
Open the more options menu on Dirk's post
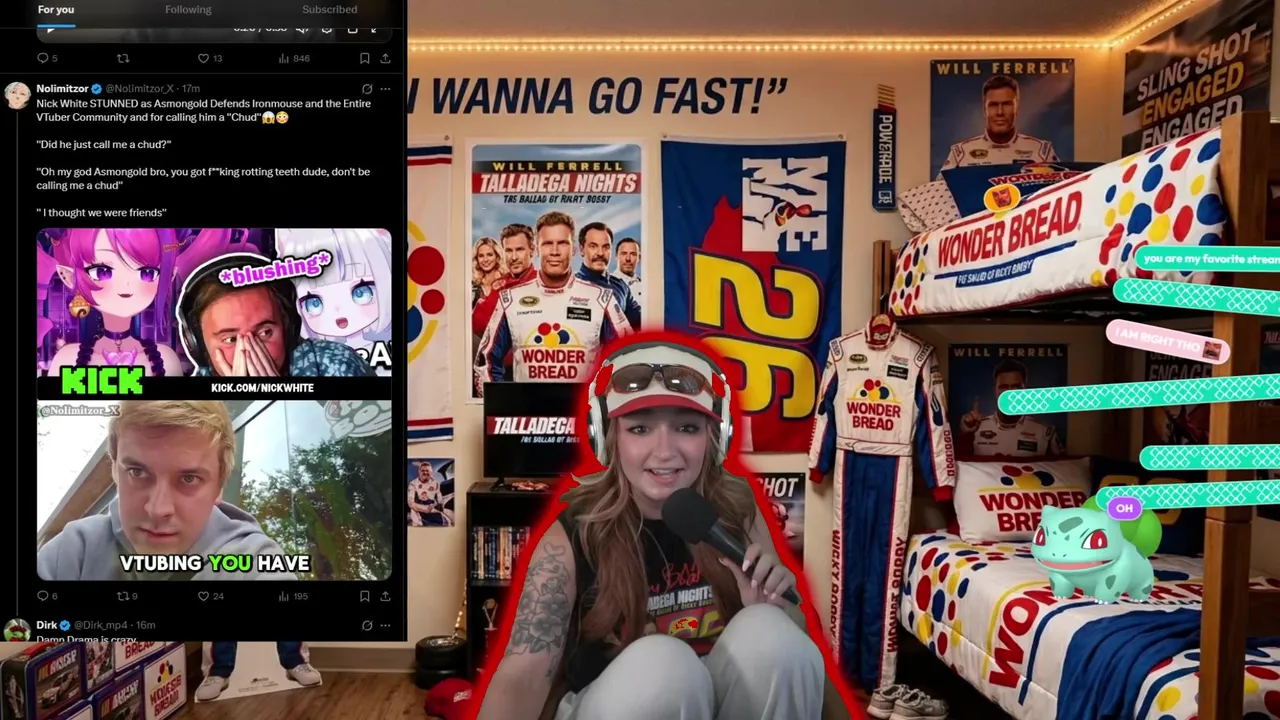pyautogui.click(x=385, y=625)
